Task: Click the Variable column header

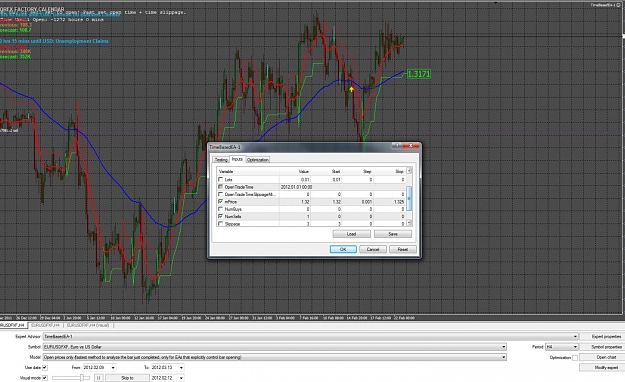Action: pyautogui.click(x=248, y=171)
